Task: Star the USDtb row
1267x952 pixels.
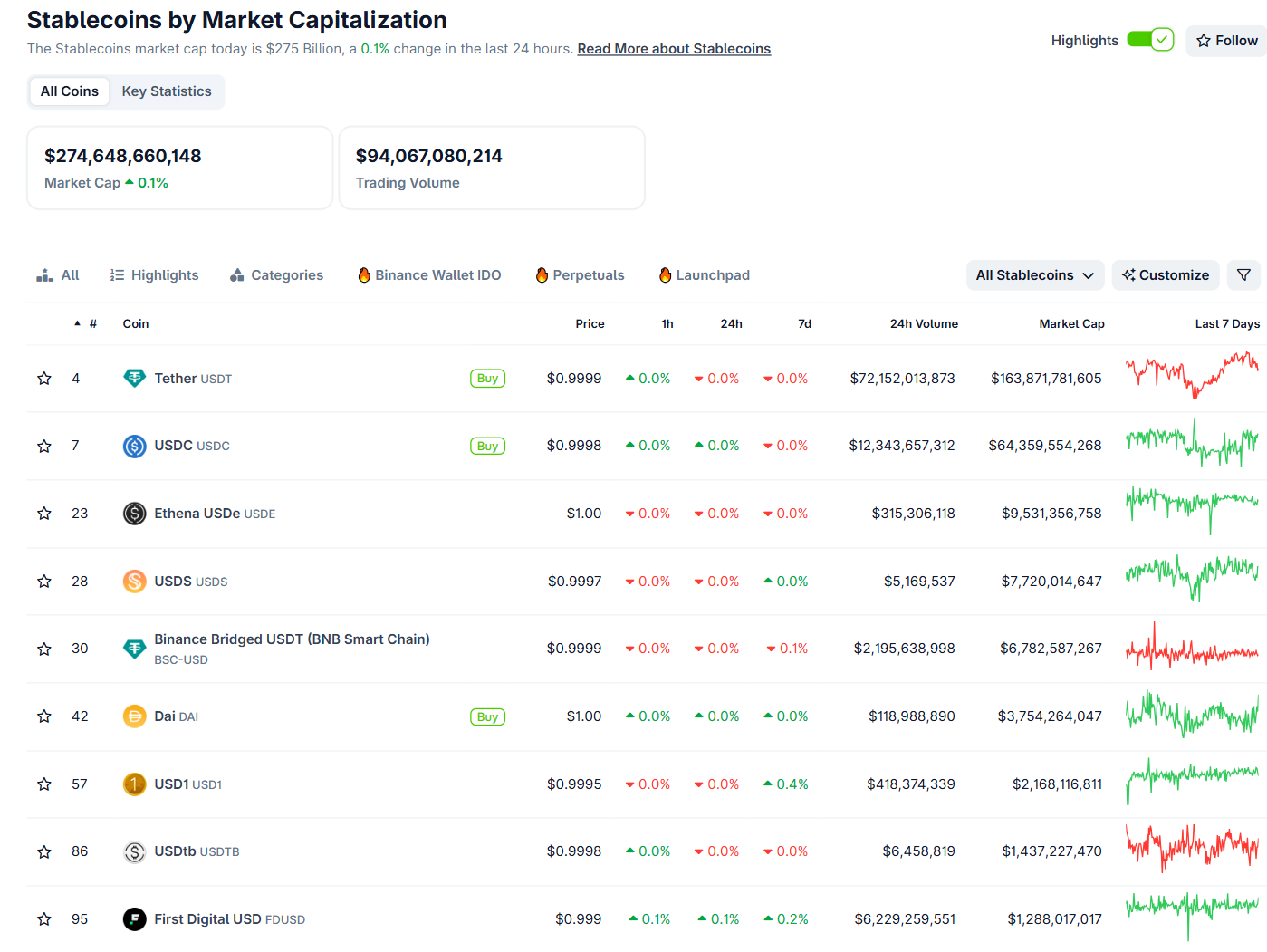Action: (x=44, y=851)
